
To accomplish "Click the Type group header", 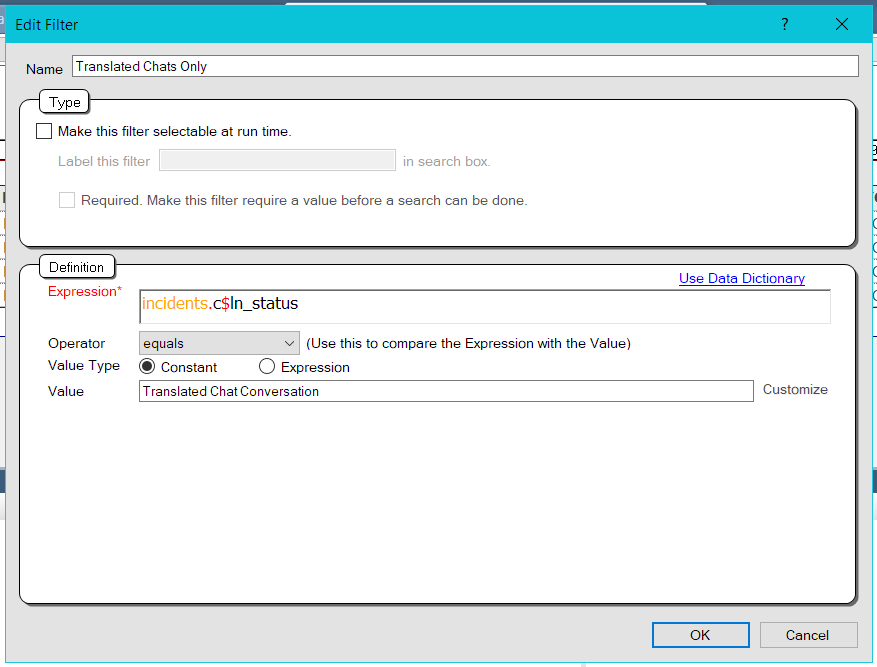I will point(65,102).
